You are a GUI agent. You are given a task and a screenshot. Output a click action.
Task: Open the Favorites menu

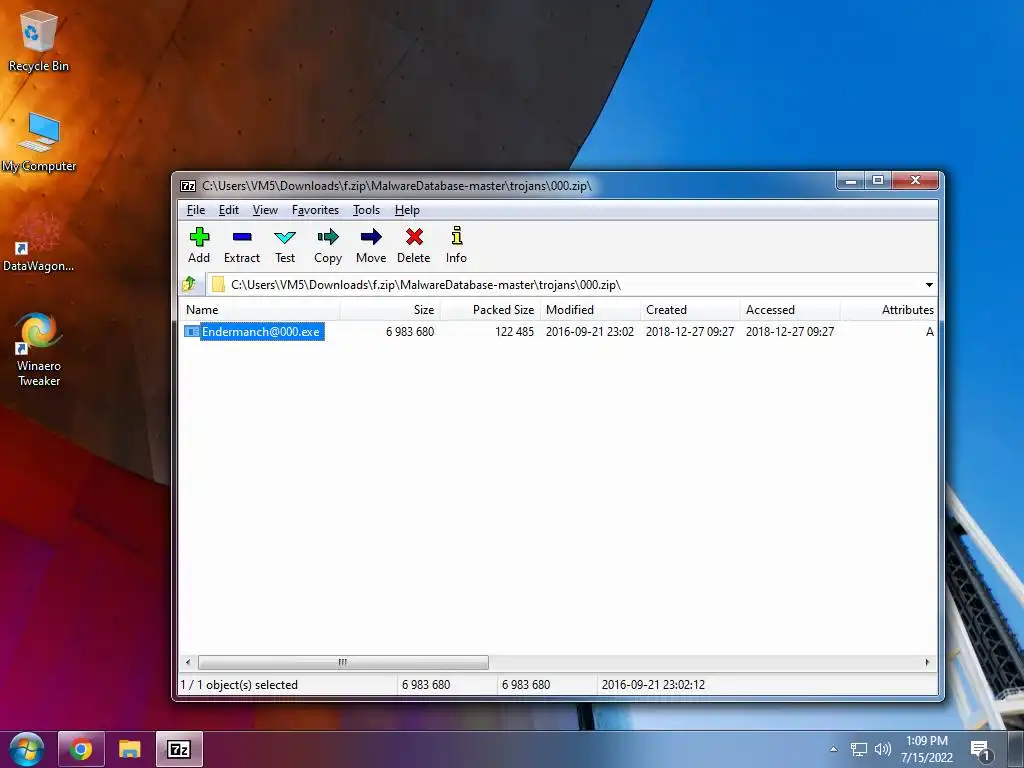(x=315, y=210)
